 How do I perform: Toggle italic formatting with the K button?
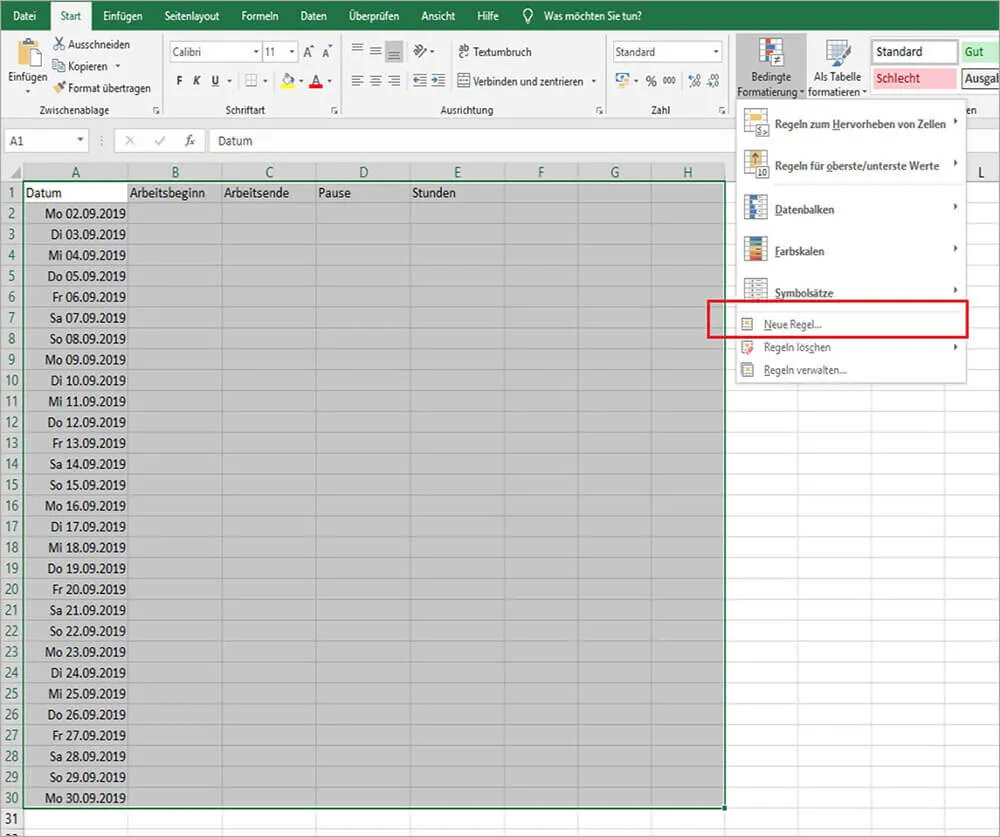196,80
